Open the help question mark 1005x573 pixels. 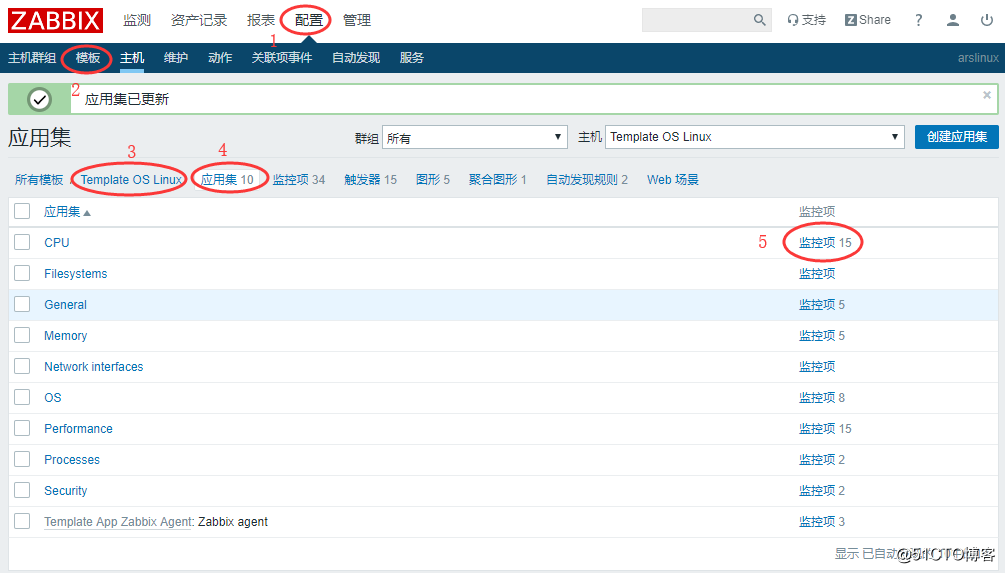(x=918, y=20)
